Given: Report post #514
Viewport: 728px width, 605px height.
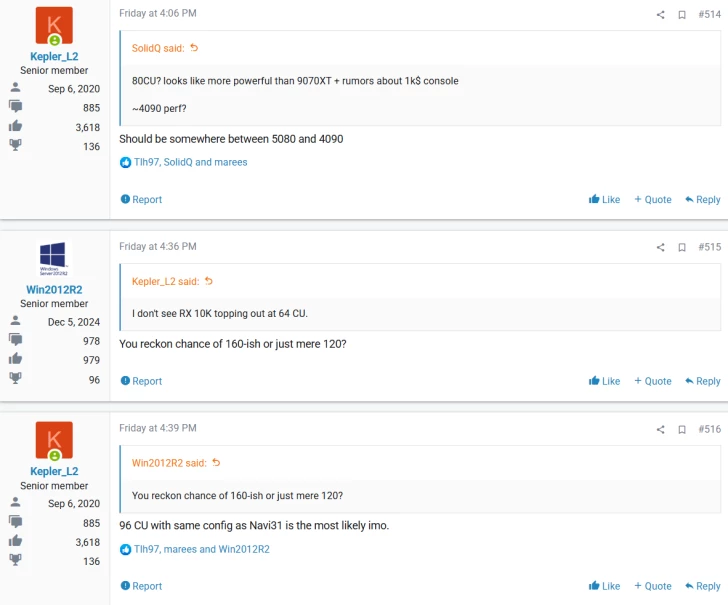Looking at the screenshot, I should pos(141,200).
